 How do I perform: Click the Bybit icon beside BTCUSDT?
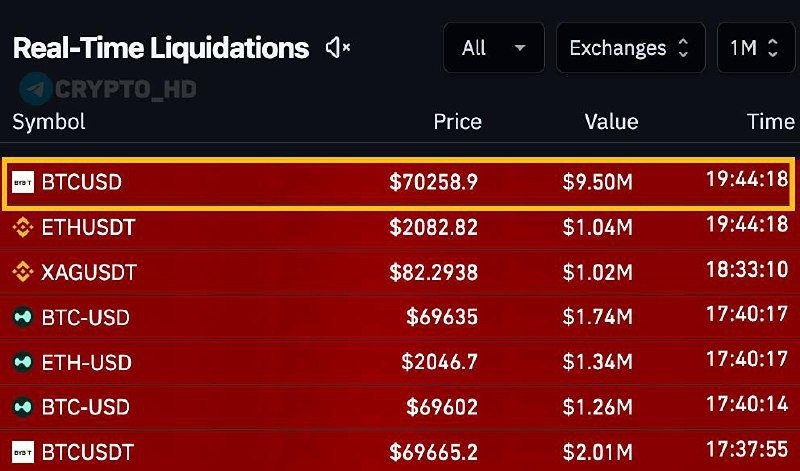tap(22, 451)
